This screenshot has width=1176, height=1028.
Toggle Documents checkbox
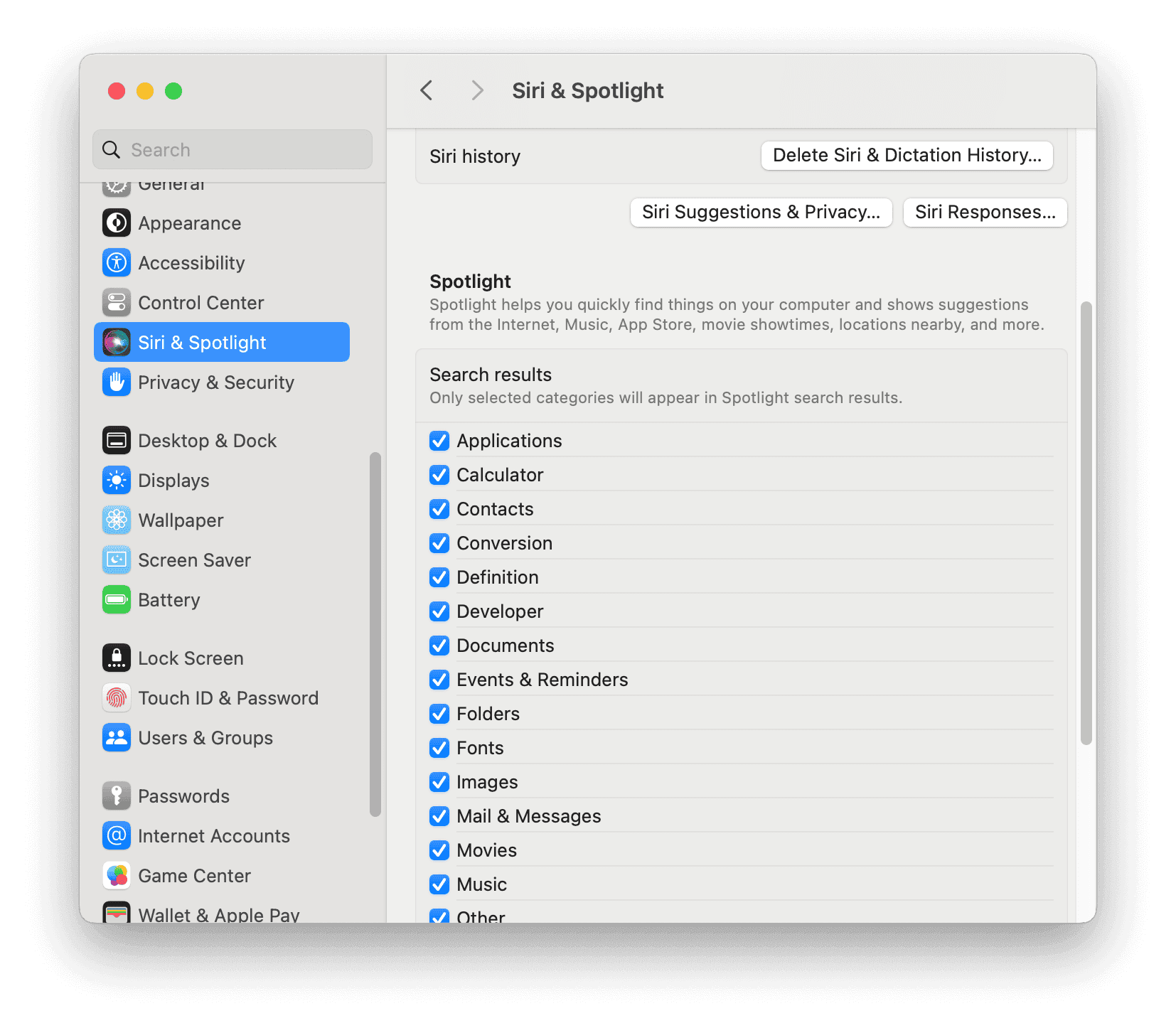pyautogui.click(x=439, y=646)
